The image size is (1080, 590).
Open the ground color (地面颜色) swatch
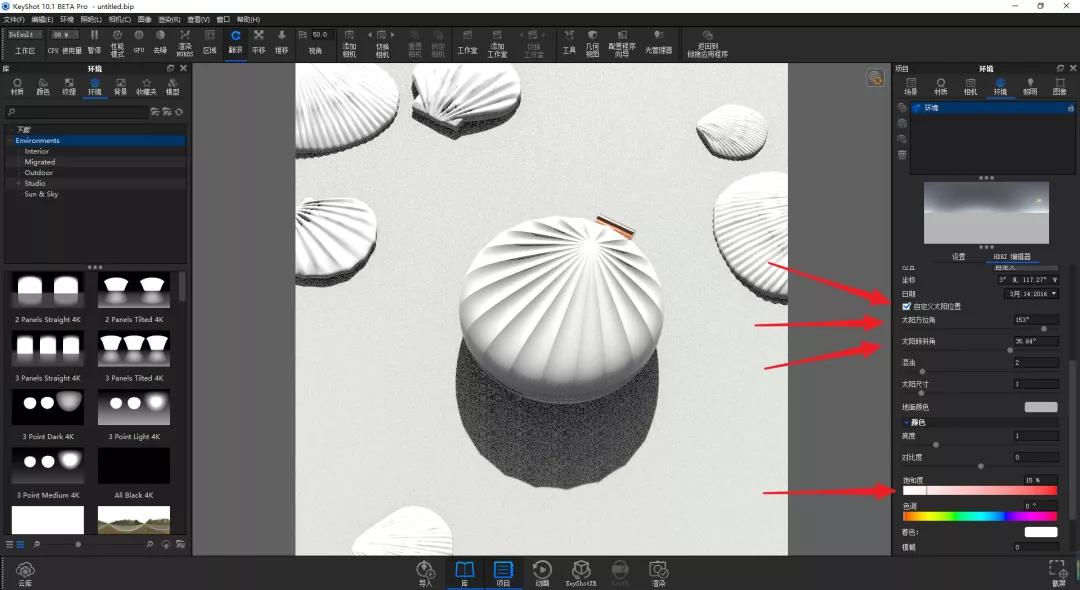(1041, 407)
